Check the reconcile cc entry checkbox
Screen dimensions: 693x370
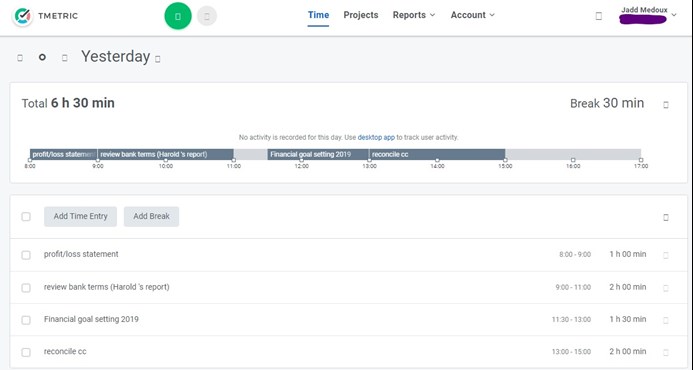(x=26, y=352)
